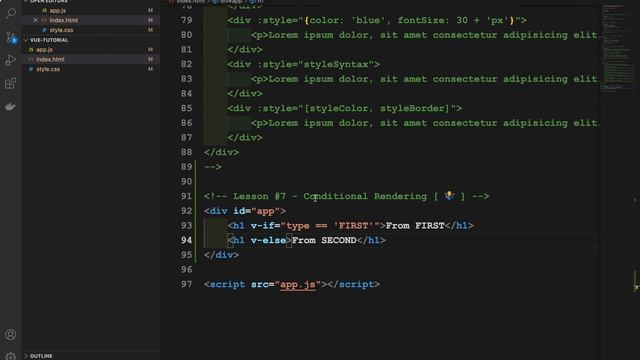The image size is (640, 360).
Task: Click the closing div tag on line 95
Action: [221, 255]
